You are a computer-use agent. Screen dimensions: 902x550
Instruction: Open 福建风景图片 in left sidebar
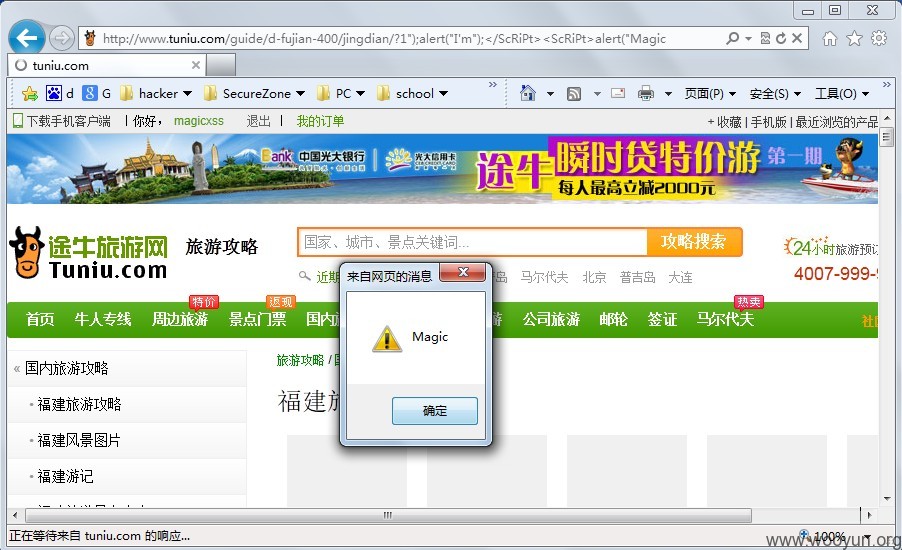[x=79, y=441]
